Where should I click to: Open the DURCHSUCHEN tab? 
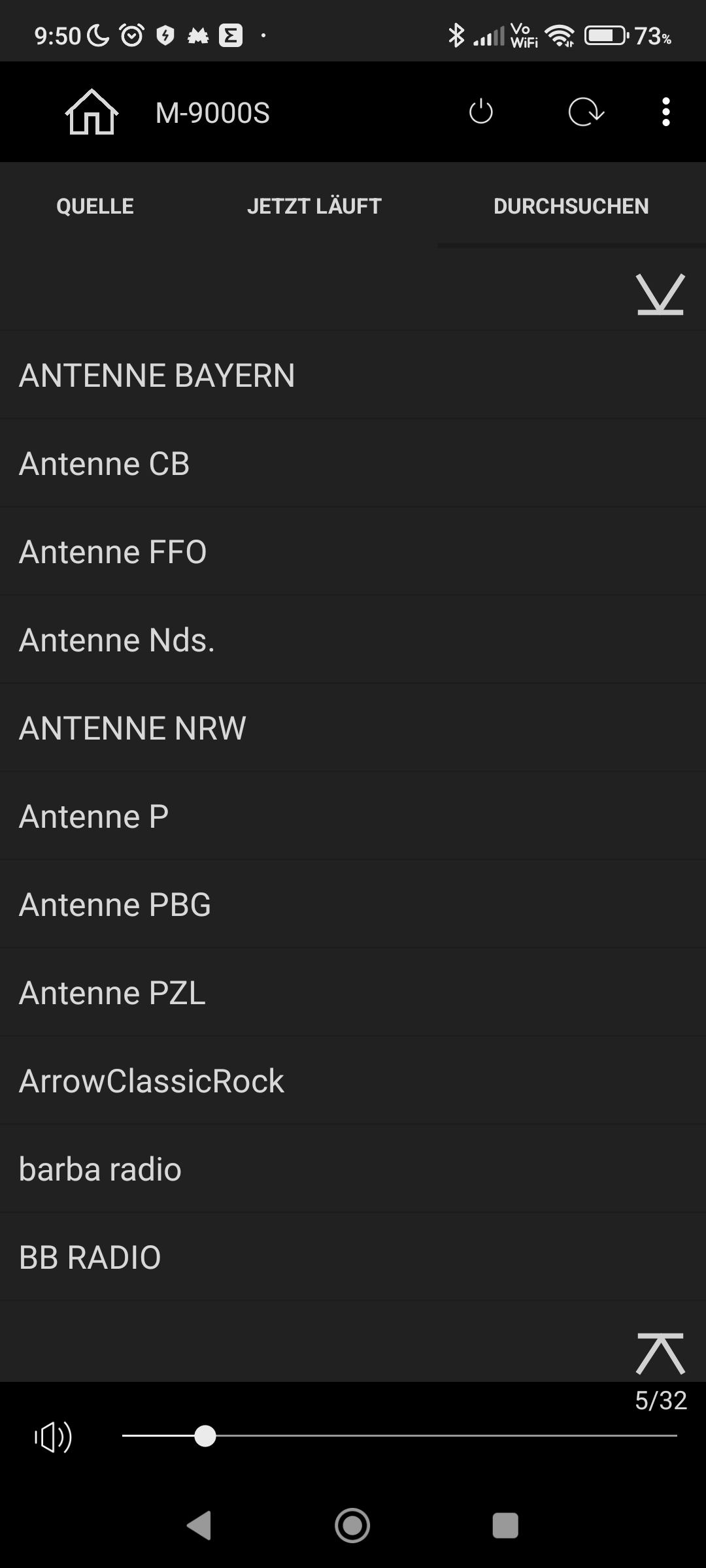point(571,206)
